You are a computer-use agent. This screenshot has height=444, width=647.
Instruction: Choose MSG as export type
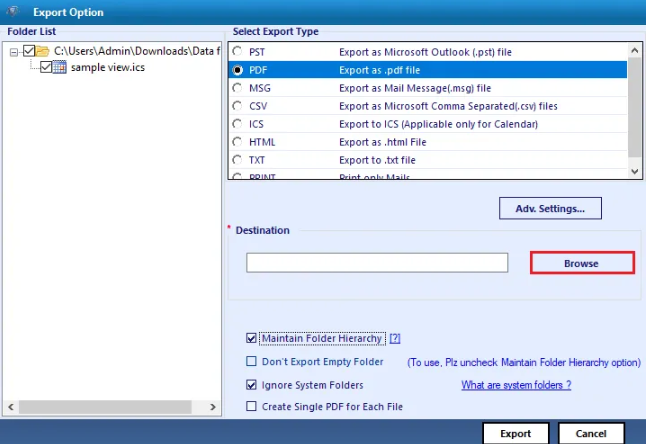[237, 88]
